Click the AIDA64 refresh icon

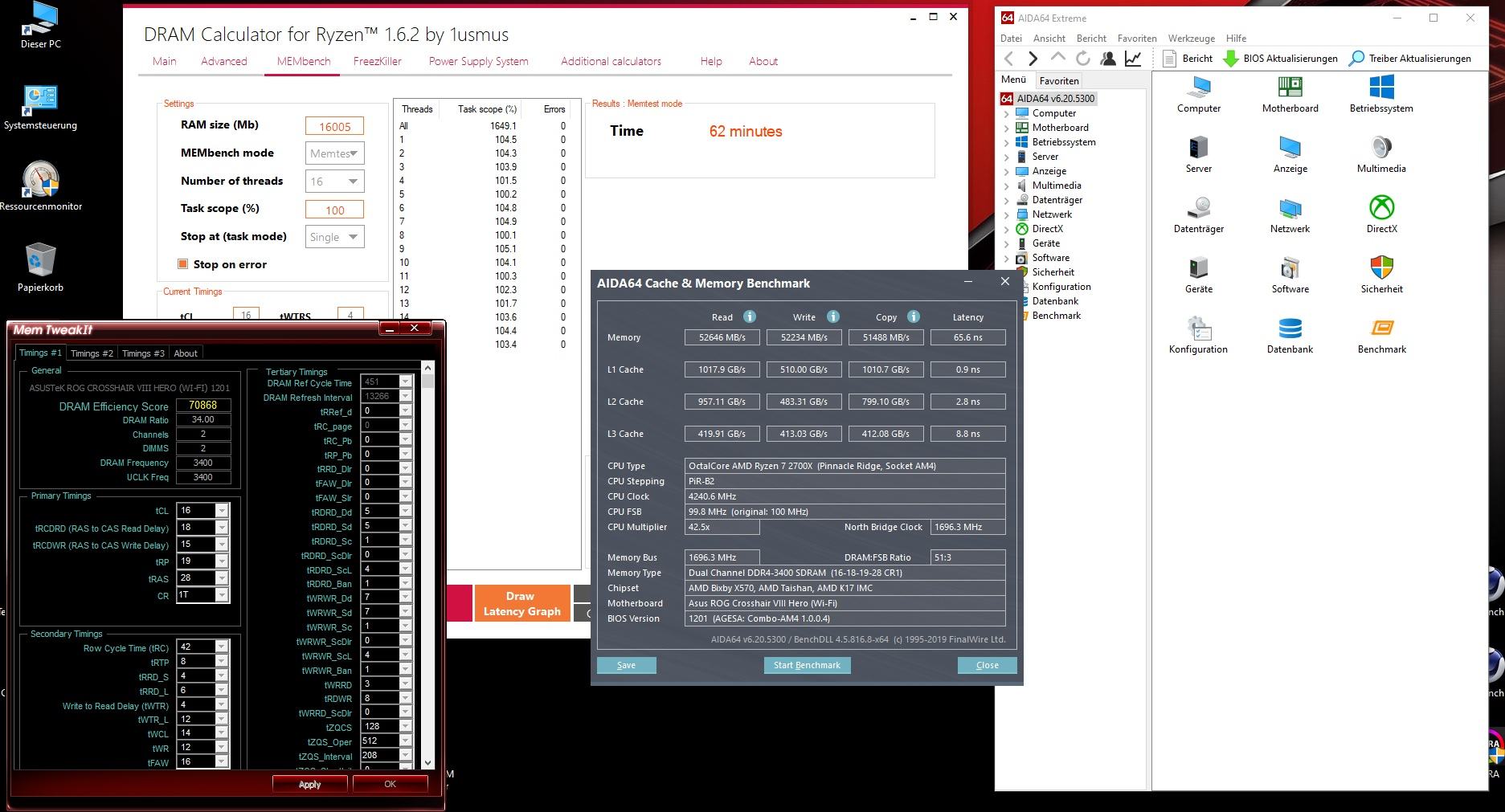pyautogui.click(x=1083, y=58)
